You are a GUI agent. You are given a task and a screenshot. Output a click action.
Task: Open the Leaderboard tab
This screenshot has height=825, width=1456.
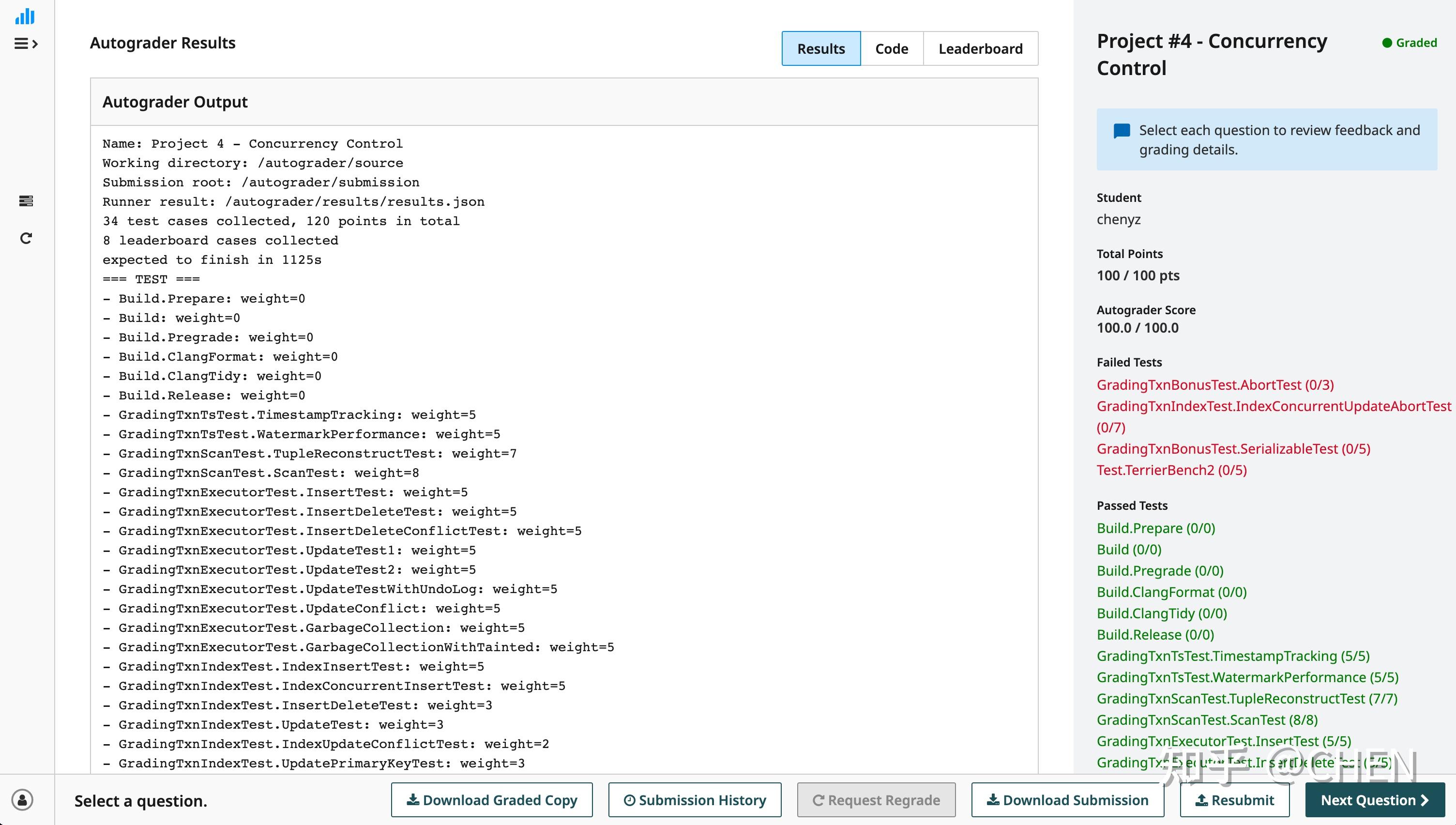[980, 49]
